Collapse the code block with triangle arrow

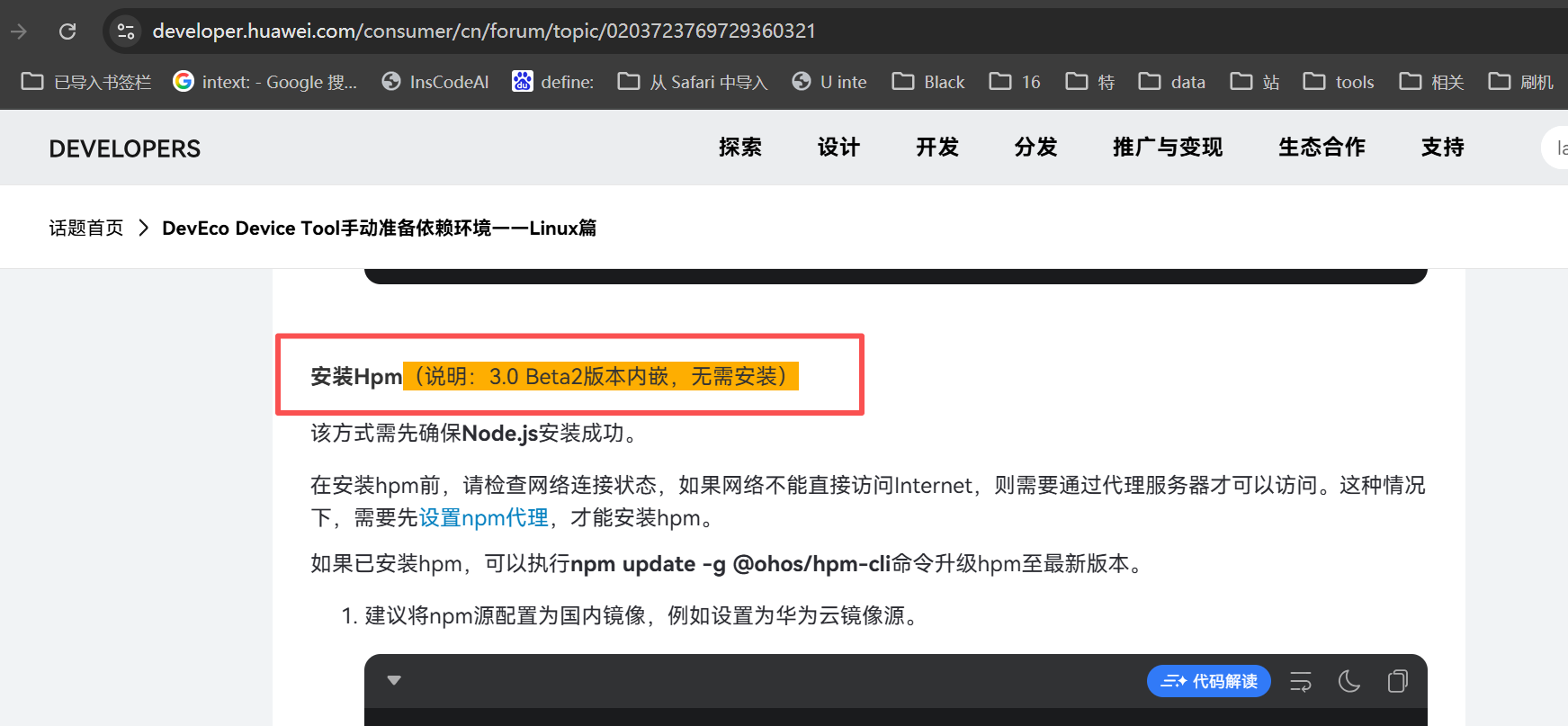(x=394, y=681)
